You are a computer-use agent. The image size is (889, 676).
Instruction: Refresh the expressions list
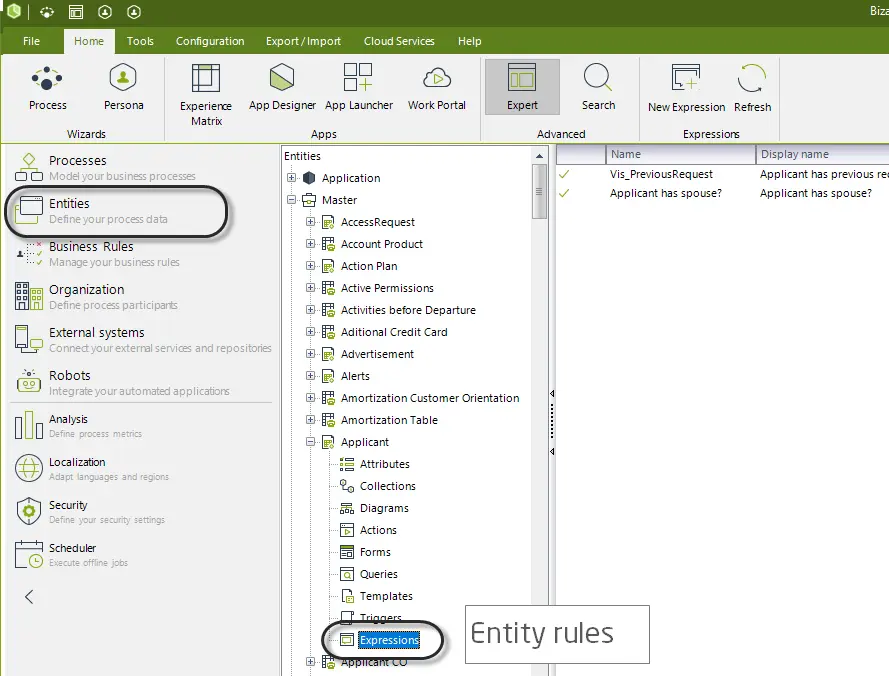[x=752, y=88]
